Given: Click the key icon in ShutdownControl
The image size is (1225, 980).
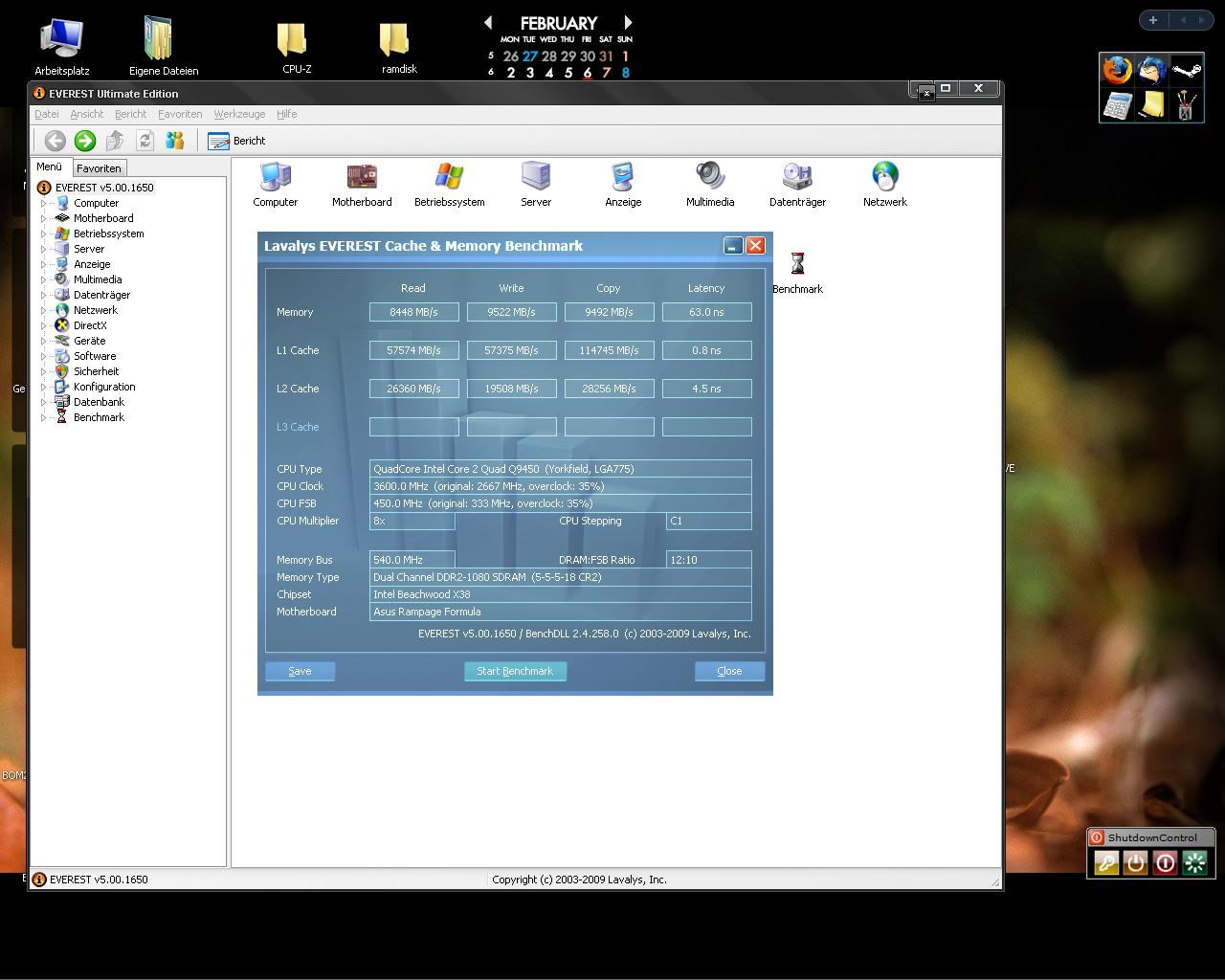Looking at the screenshot, I should [1106, 862].
